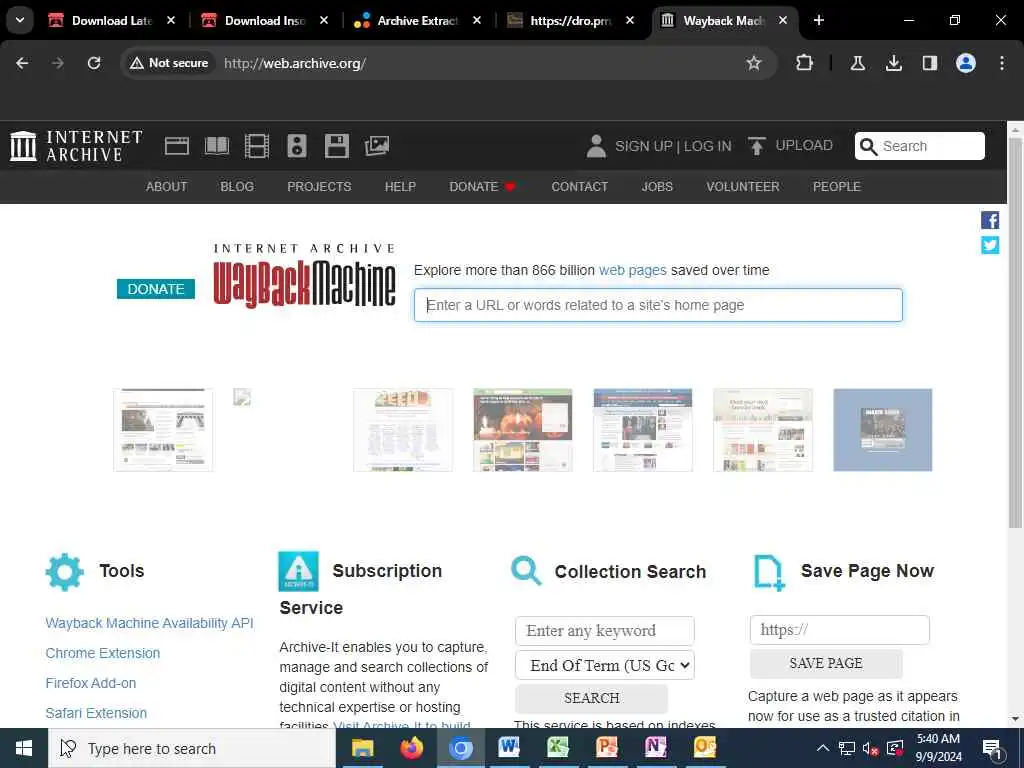Image resolution: width=1024 pixels, height=768 pixels.
Task: Open the JOBS menu item
Action: click(657, 187)
